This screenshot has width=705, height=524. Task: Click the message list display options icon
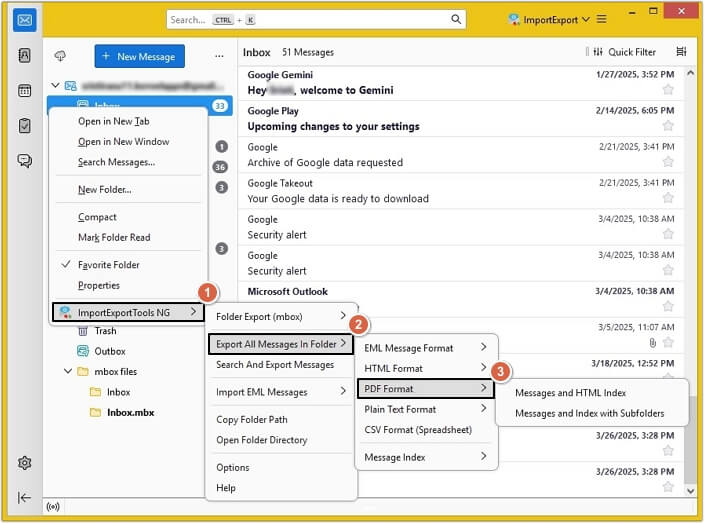(681, 52)
